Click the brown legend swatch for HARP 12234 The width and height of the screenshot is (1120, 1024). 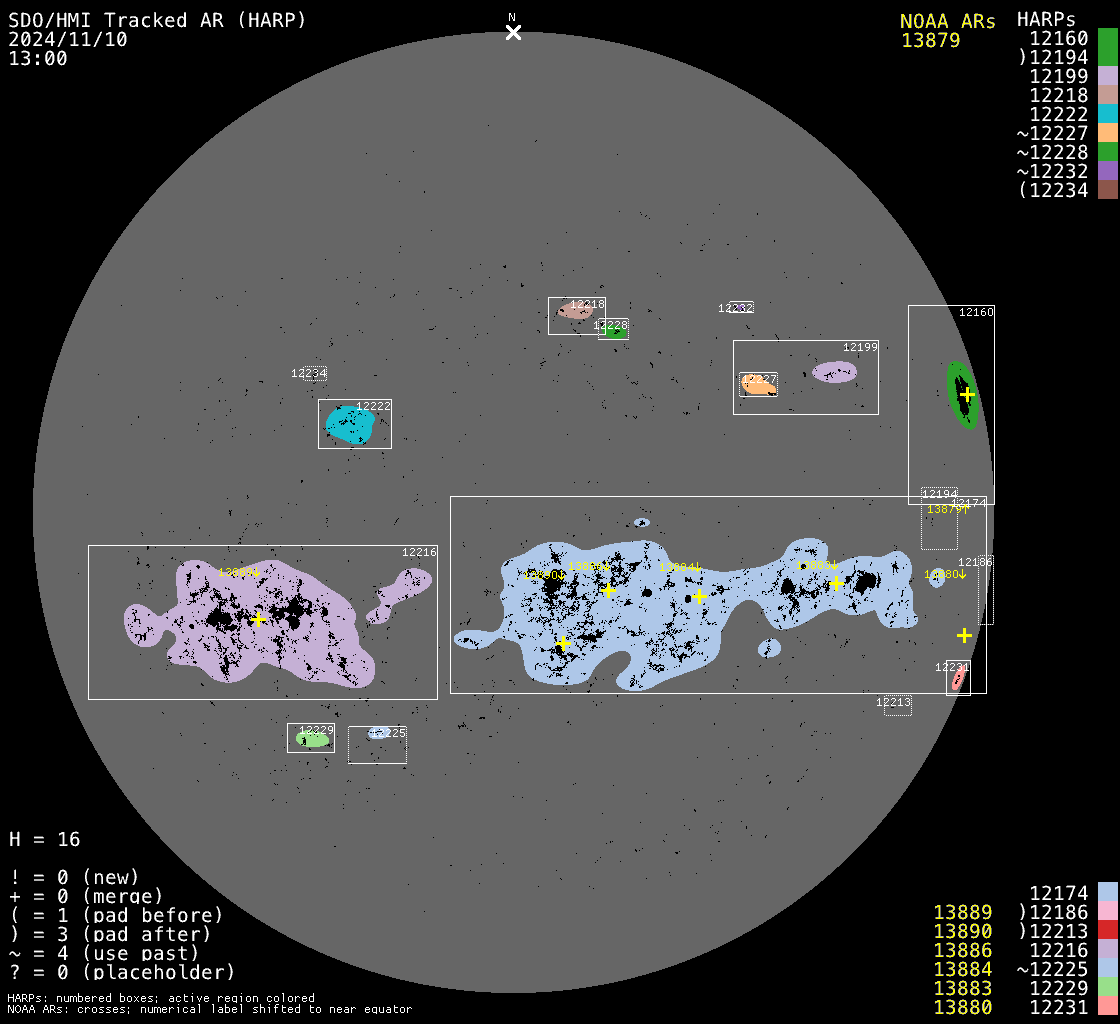1107,190
